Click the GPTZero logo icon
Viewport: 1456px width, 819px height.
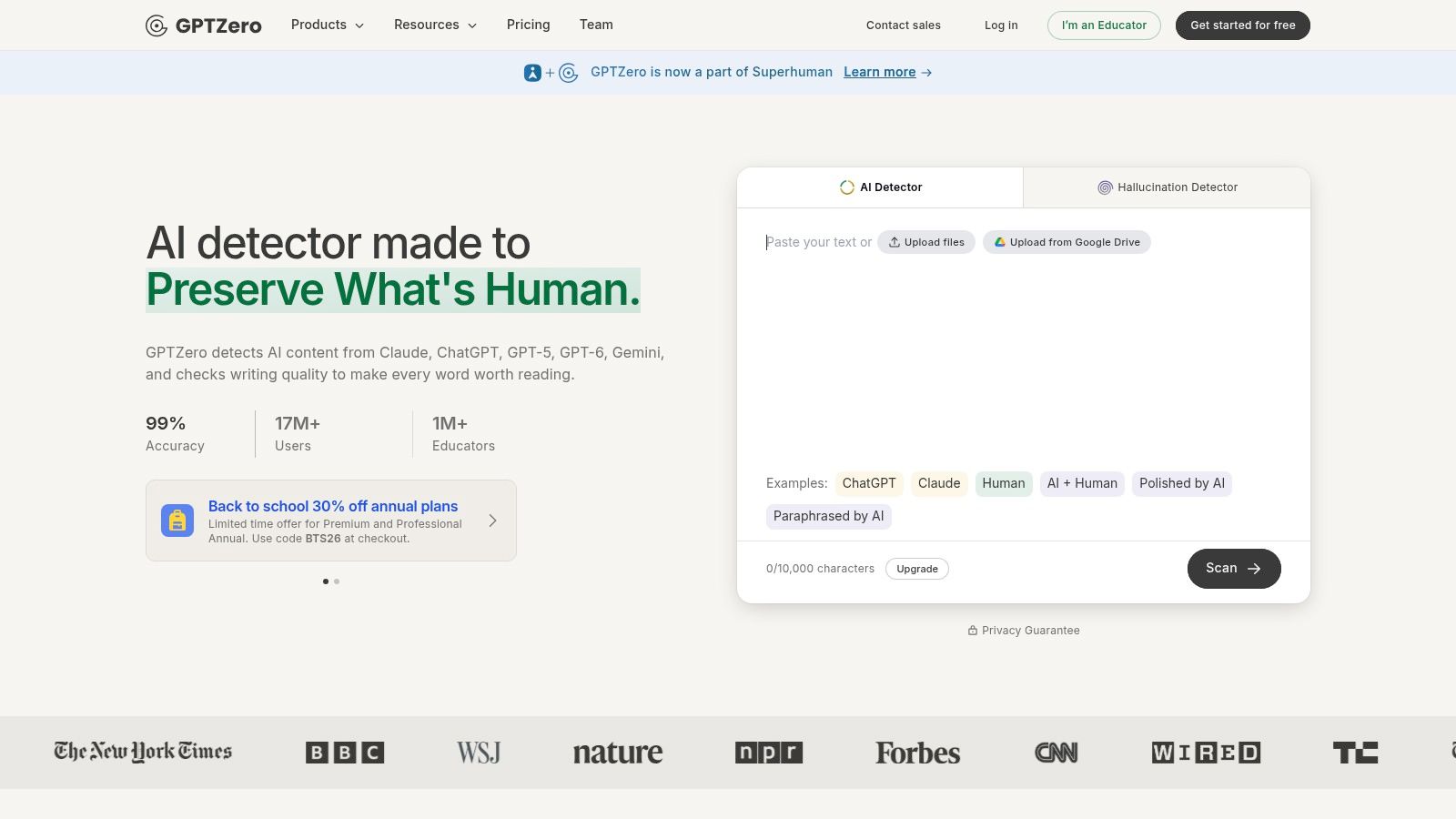pyautogui.click(x=157, y=25)
